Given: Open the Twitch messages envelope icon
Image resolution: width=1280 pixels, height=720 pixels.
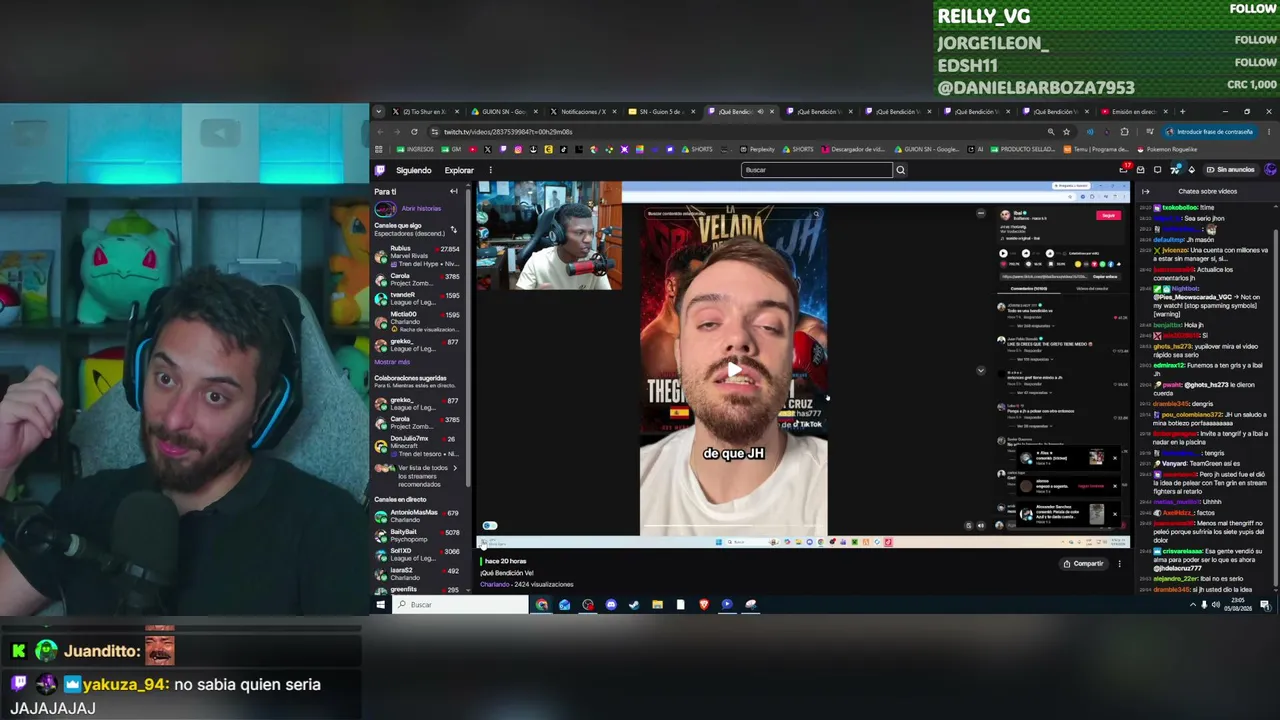Looking at the screenshot, I should tap(1141, 170).
